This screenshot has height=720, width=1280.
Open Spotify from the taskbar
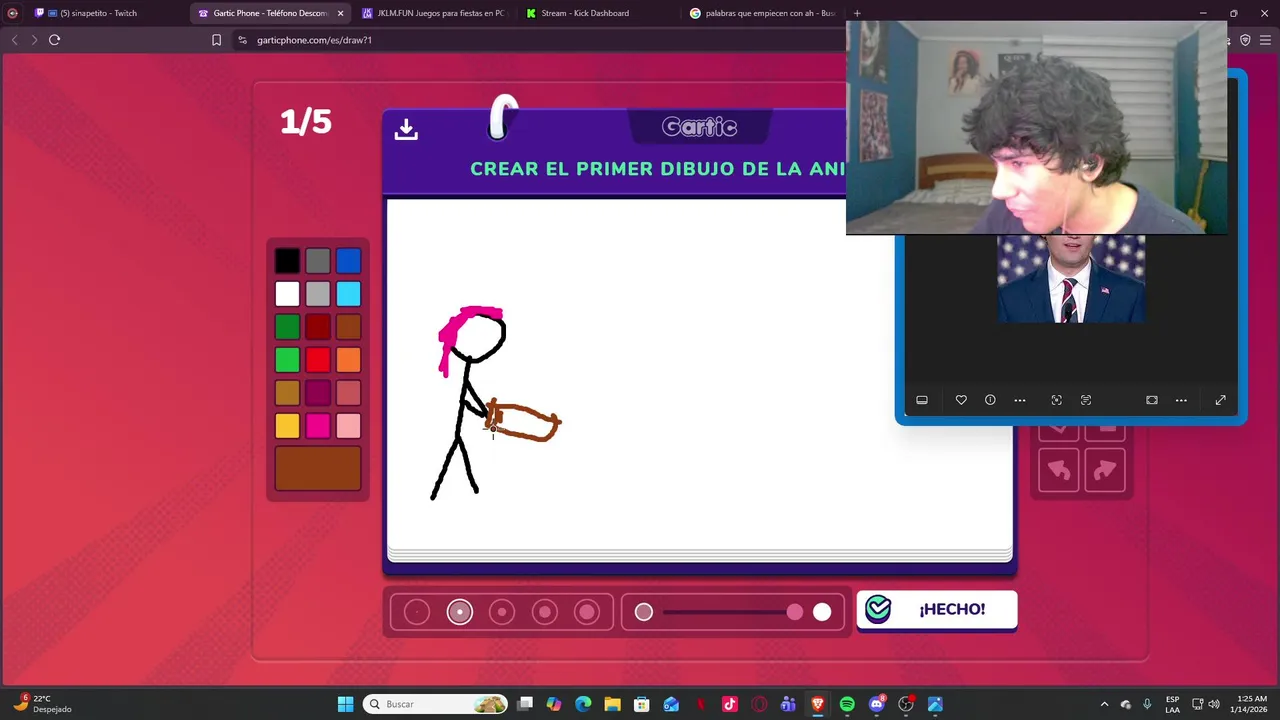pyautogui.click(x=847, y=704)
